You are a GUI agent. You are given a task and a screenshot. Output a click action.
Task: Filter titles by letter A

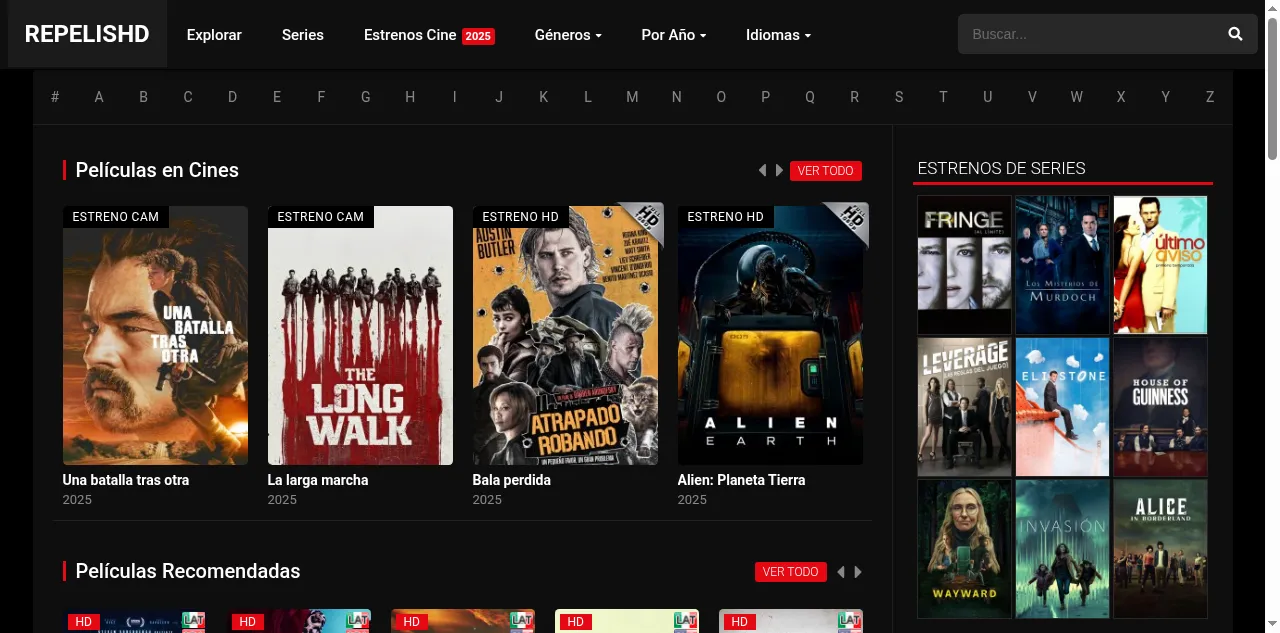[x=99, y=97]
